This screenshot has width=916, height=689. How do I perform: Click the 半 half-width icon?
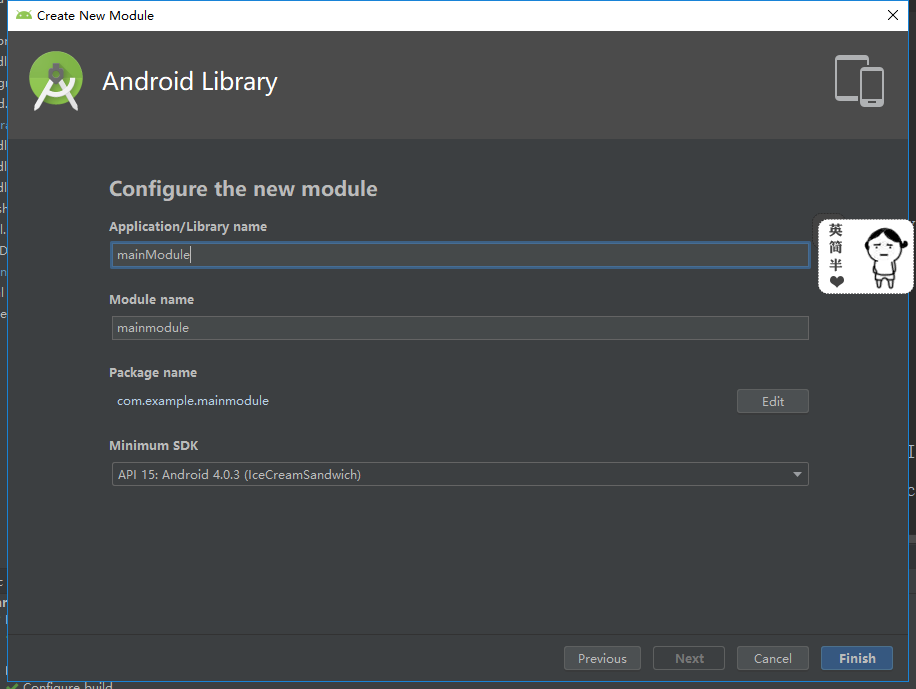point(836,265)
